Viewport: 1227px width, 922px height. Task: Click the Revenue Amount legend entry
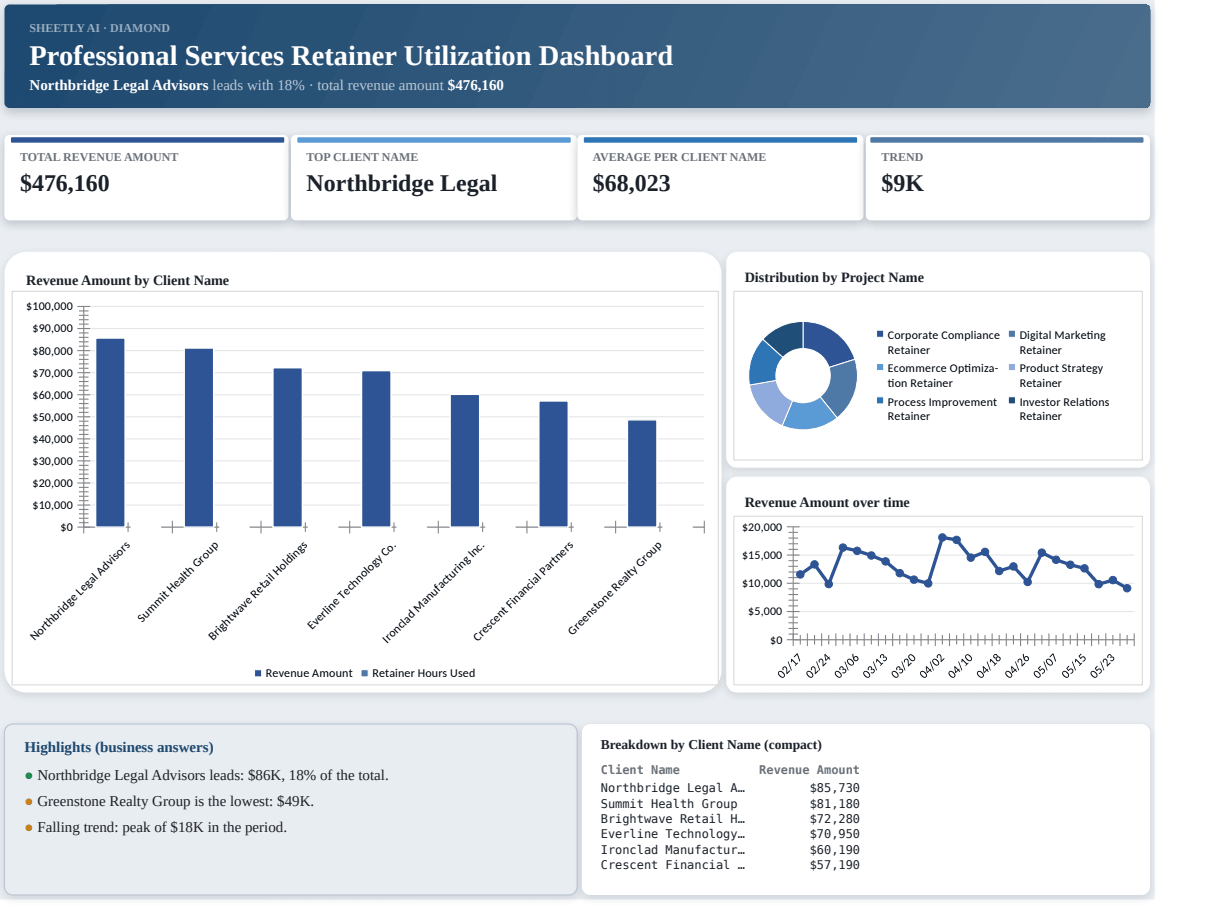pyautogui.click(x=304, y=673)
